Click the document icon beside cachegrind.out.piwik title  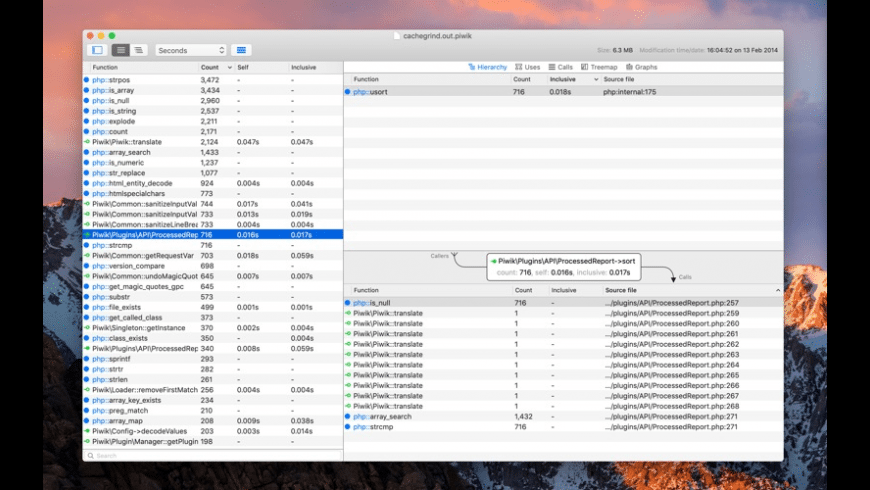[x=396, y=36]
